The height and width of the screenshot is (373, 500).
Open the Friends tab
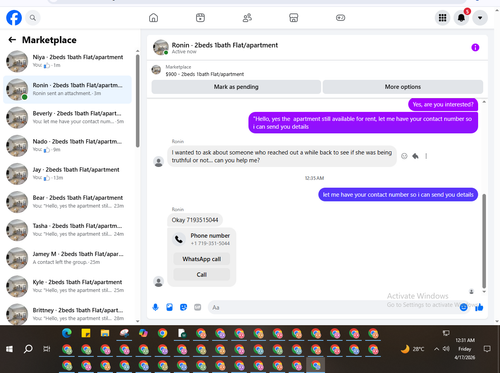(x=247, y=18)
